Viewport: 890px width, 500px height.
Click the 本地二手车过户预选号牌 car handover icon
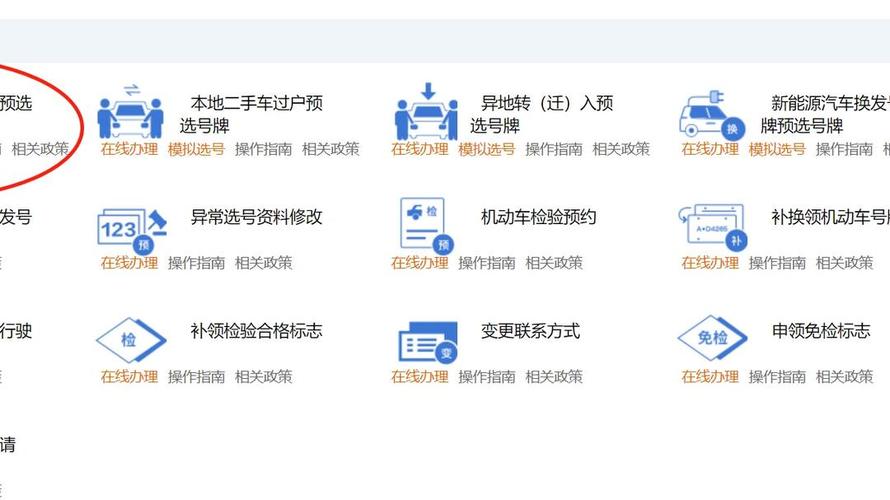point(131,111)
